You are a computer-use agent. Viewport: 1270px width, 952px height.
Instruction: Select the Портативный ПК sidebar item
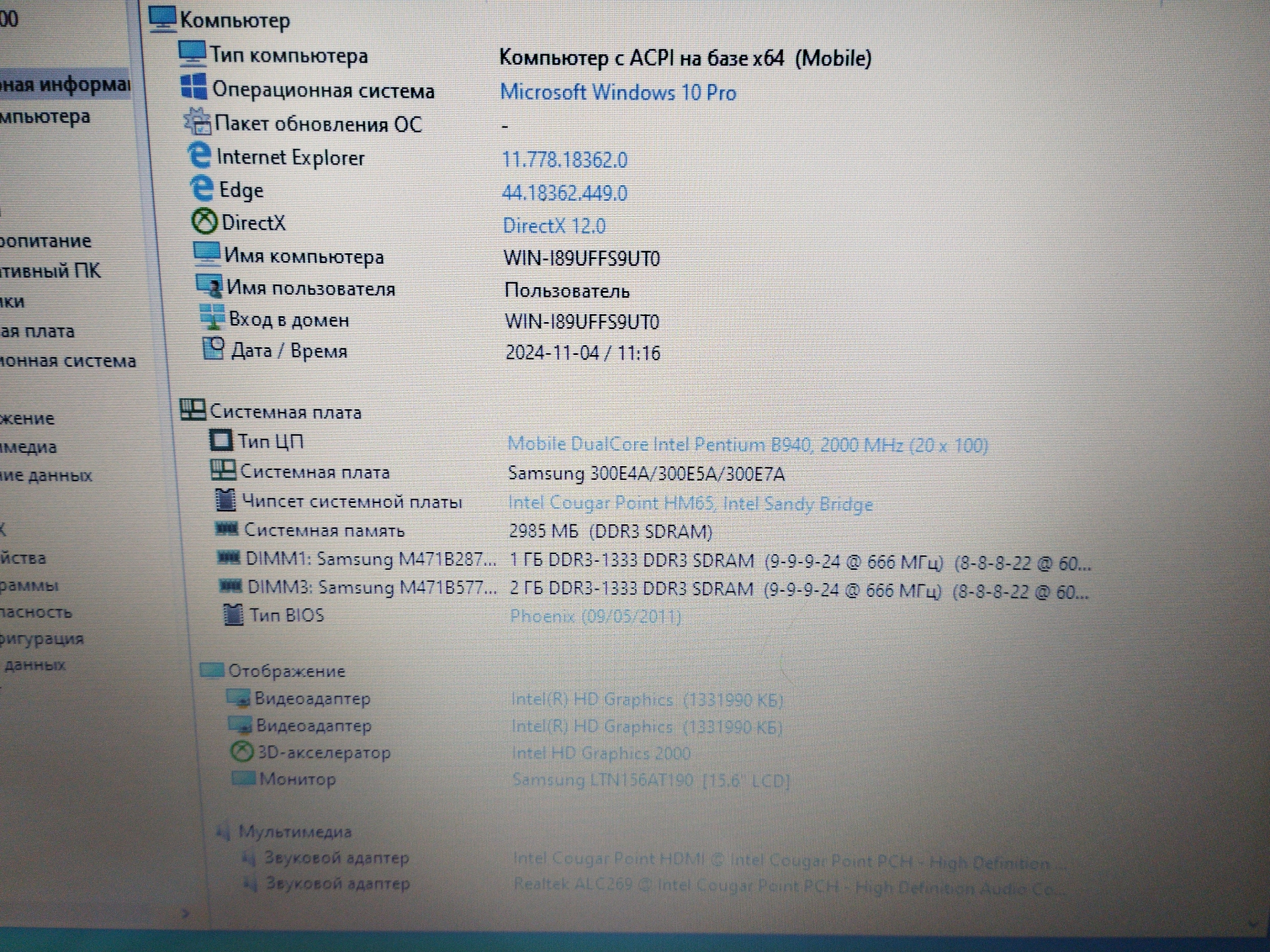(x=50, y=270)
